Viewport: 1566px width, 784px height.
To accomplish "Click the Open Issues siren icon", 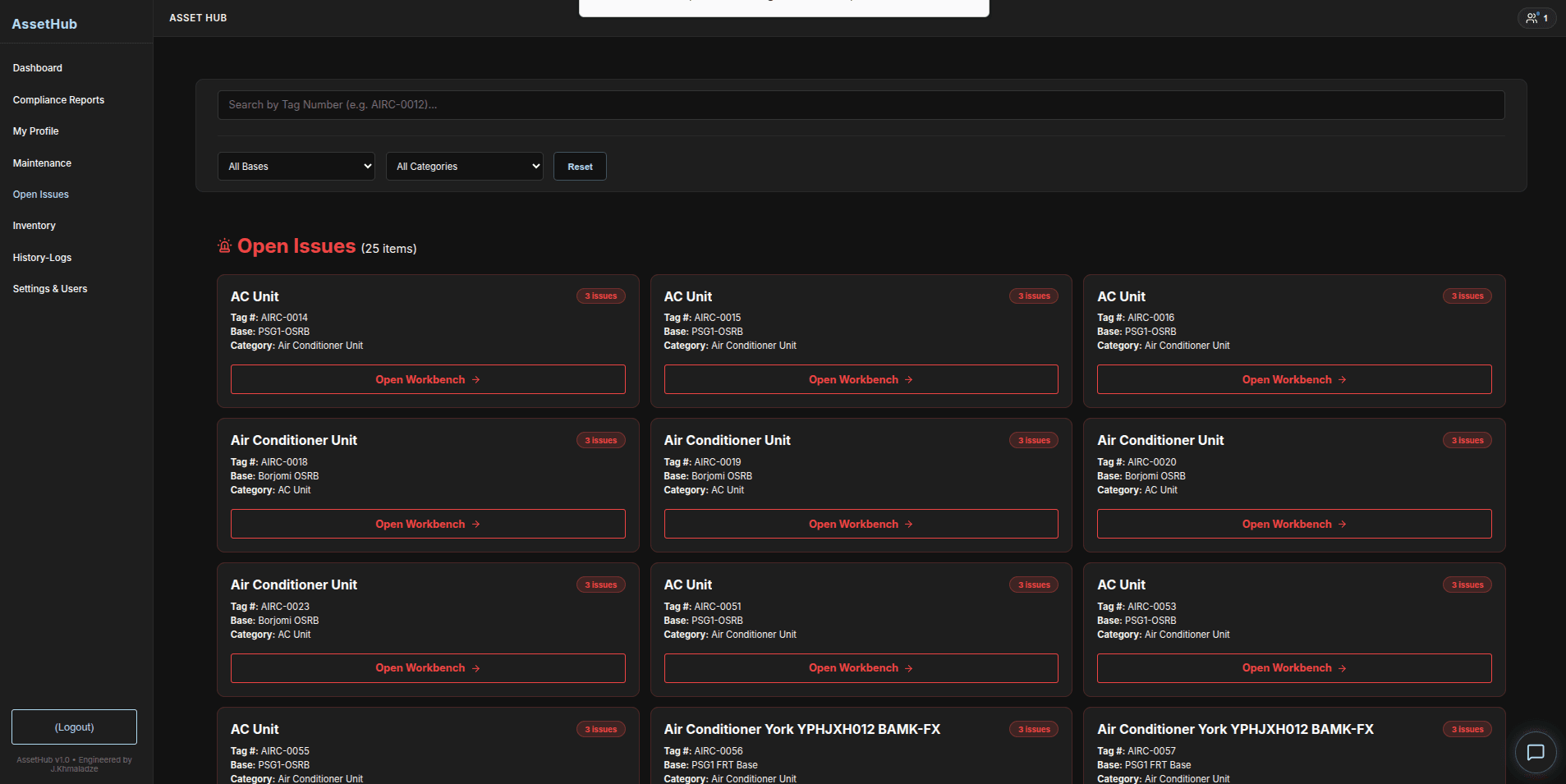I will pyautogui.click(x=224, y=245).
